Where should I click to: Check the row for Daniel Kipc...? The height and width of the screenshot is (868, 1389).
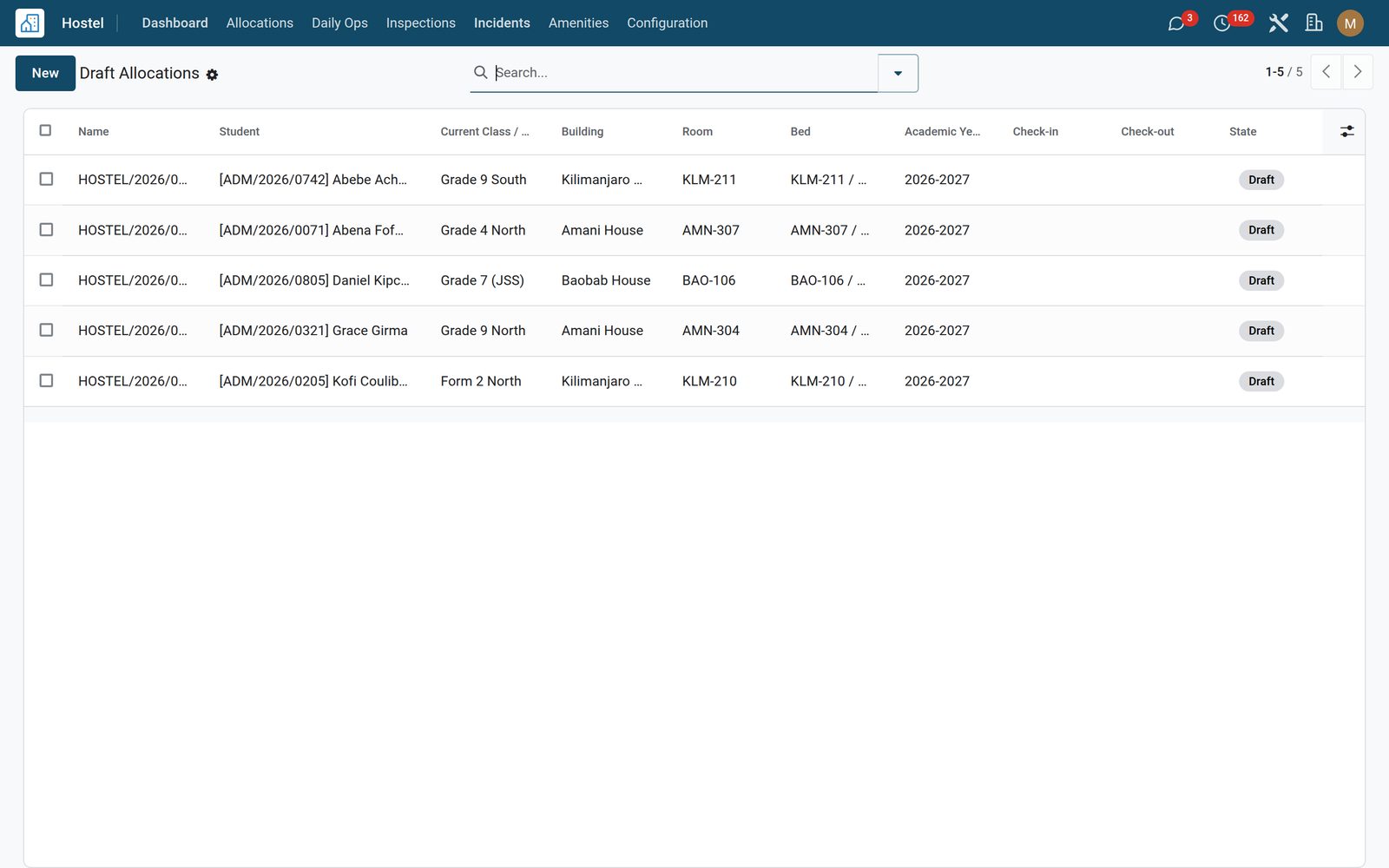tap(46, 279)
